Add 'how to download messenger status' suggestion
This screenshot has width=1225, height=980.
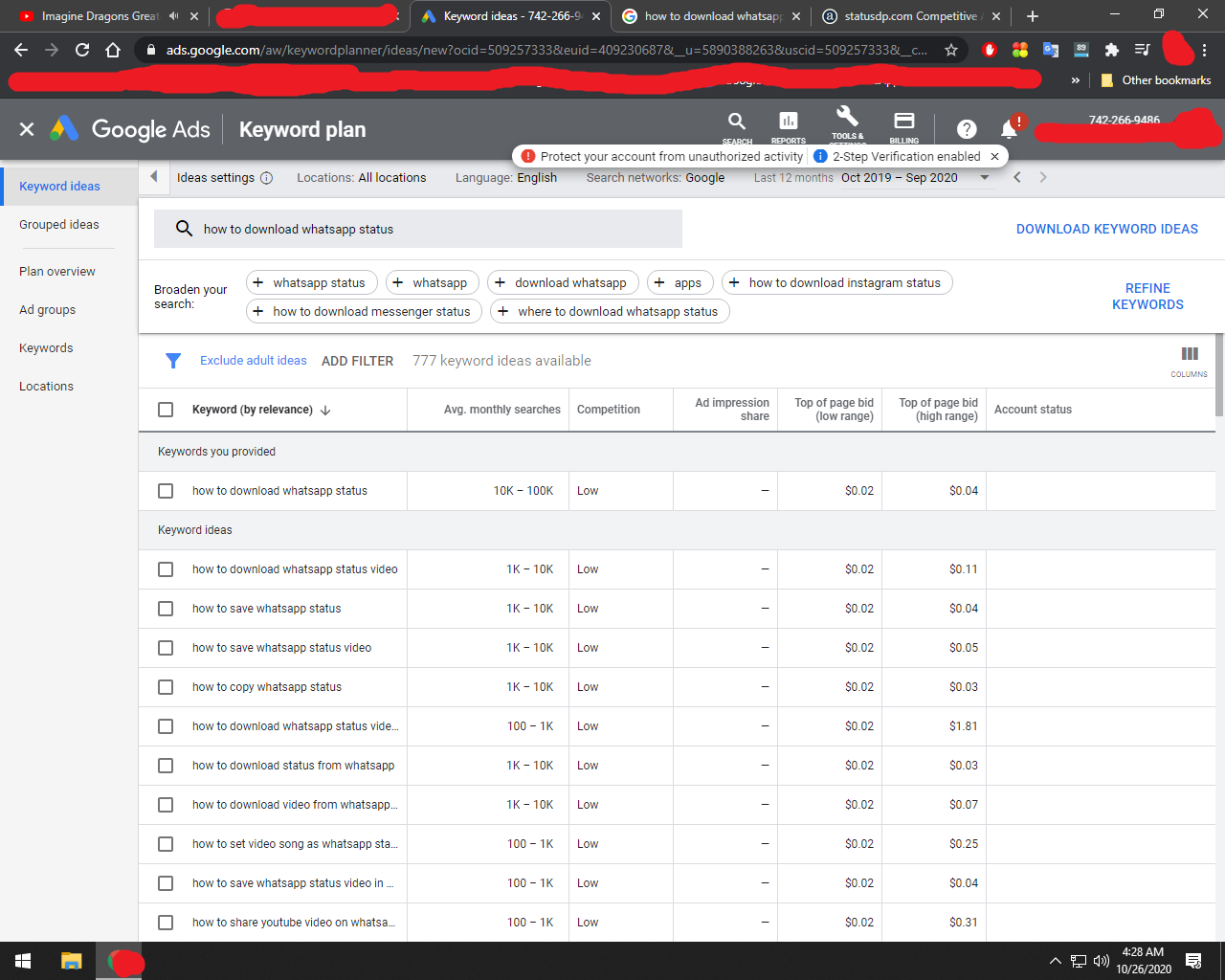365,311
